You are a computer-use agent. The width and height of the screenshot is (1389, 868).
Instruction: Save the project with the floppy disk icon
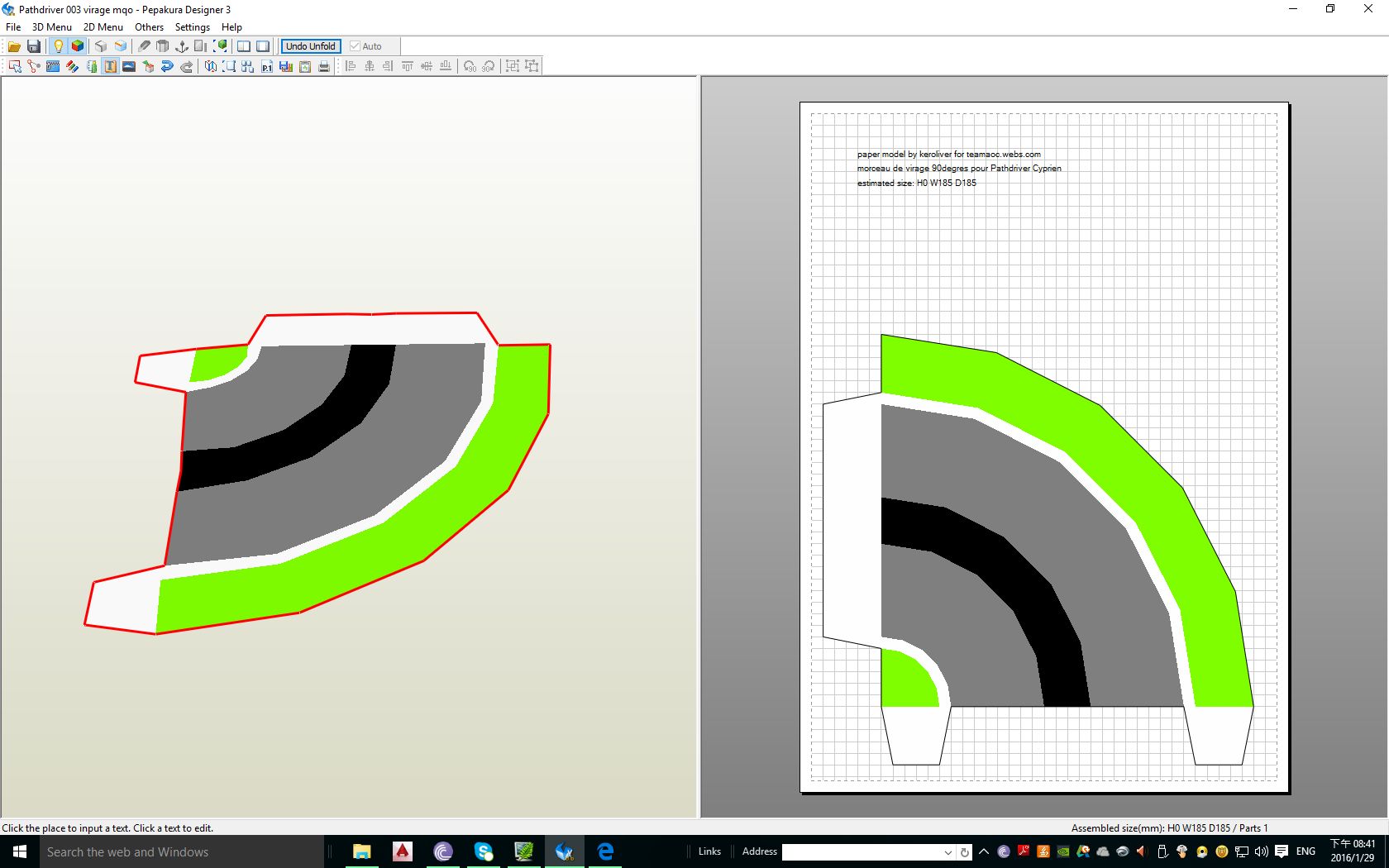coord(34,46)
